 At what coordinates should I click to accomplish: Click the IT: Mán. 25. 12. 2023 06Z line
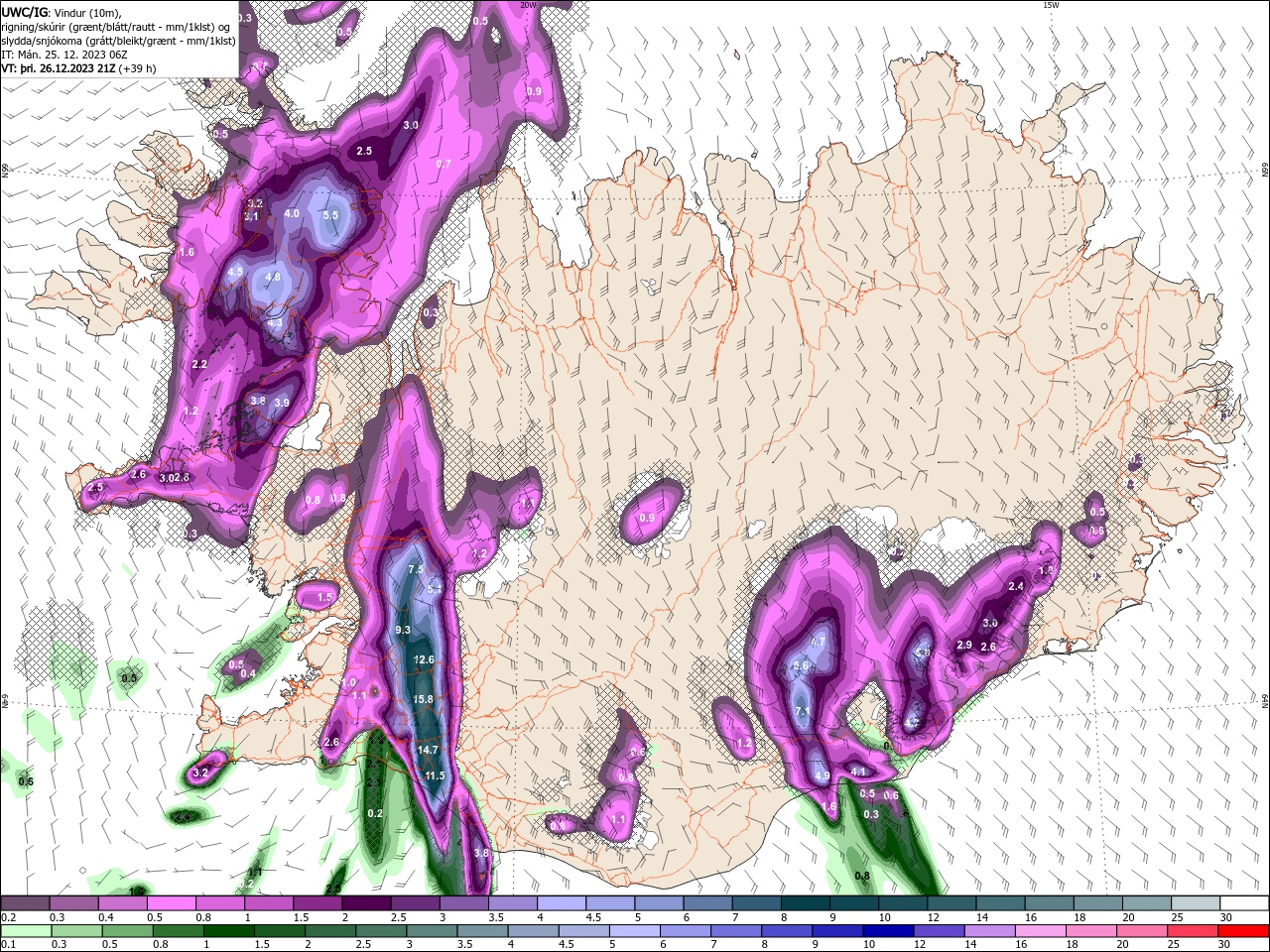click(64, 55)
